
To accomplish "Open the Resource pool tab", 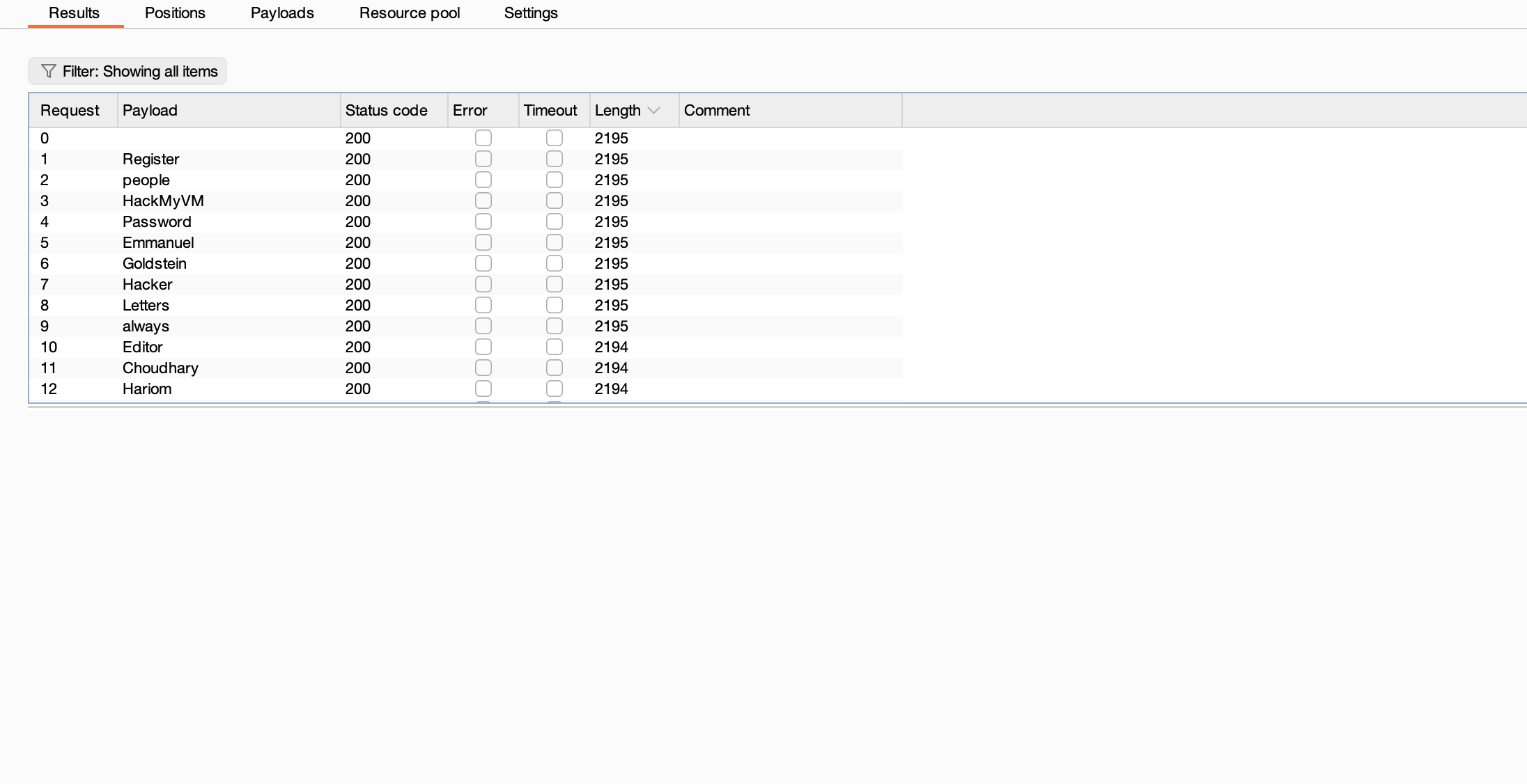I will pyautogui.click(x=410, y=13).
